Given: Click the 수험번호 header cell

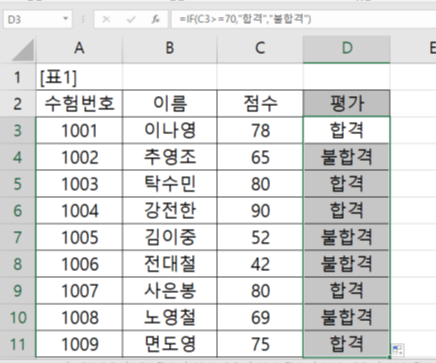Looking at the screenshot, I should coord(79,103).
